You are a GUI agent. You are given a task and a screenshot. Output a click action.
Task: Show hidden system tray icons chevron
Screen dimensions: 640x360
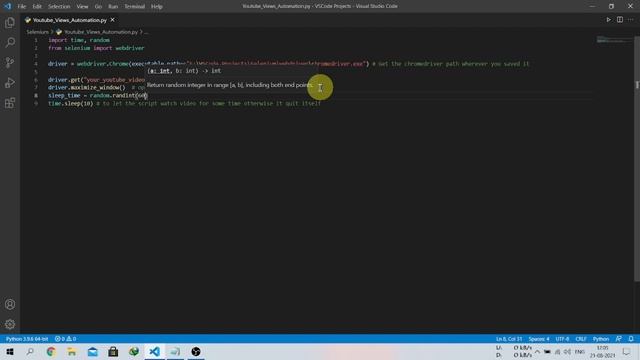(537, 352)
